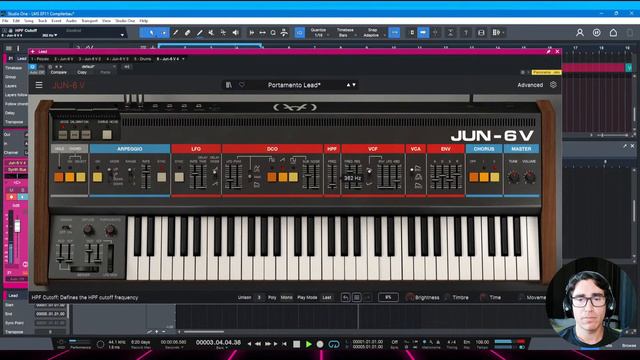Step to next preset with arrows
The image size is (640, 360).
point(354,85)
